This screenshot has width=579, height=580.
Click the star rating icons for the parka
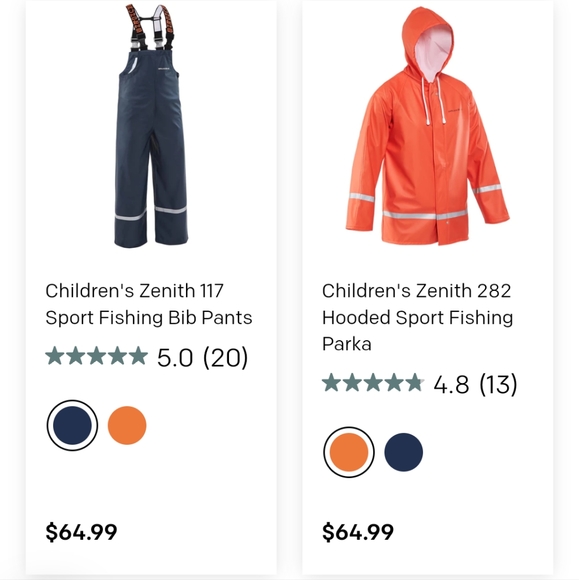coord(373,382)
